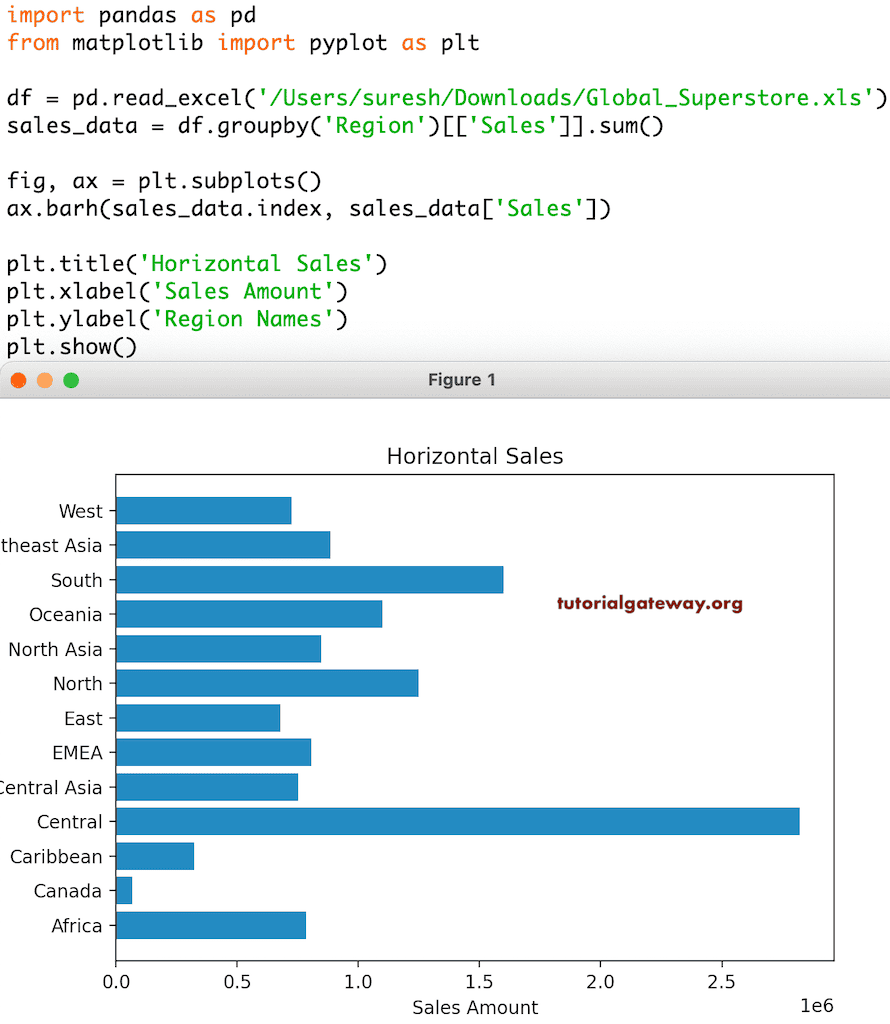Click the red close button on Figure 1
The height and width of the screenshot is (1024, 890).
(x=17, y=380)
